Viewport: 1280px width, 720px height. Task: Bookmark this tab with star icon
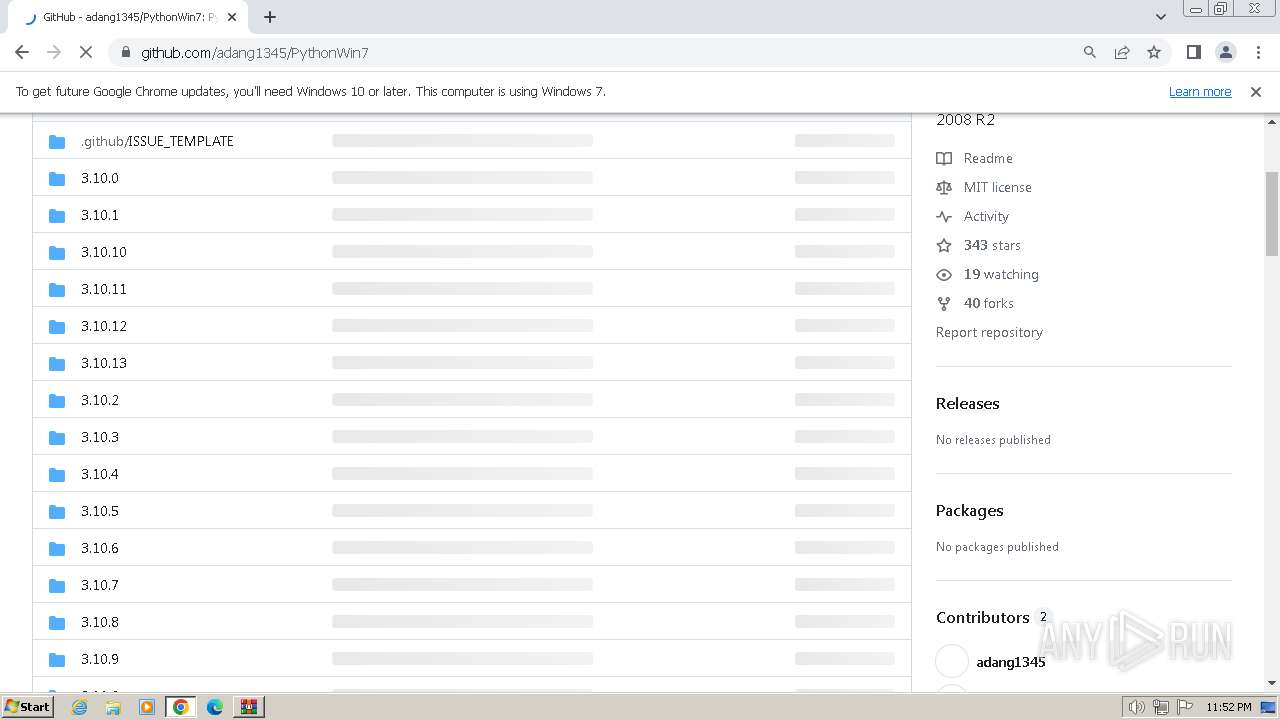(1154, 52)
